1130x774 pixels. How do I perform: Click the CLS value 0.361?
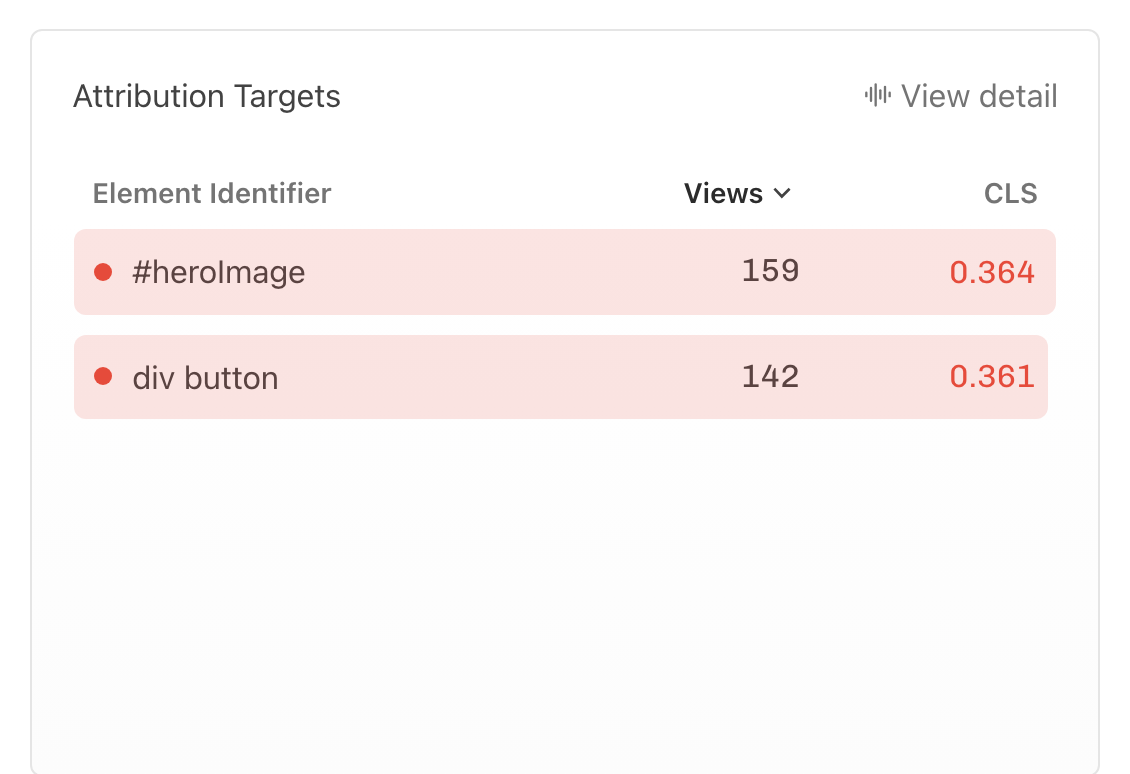[x=991, y=377]
